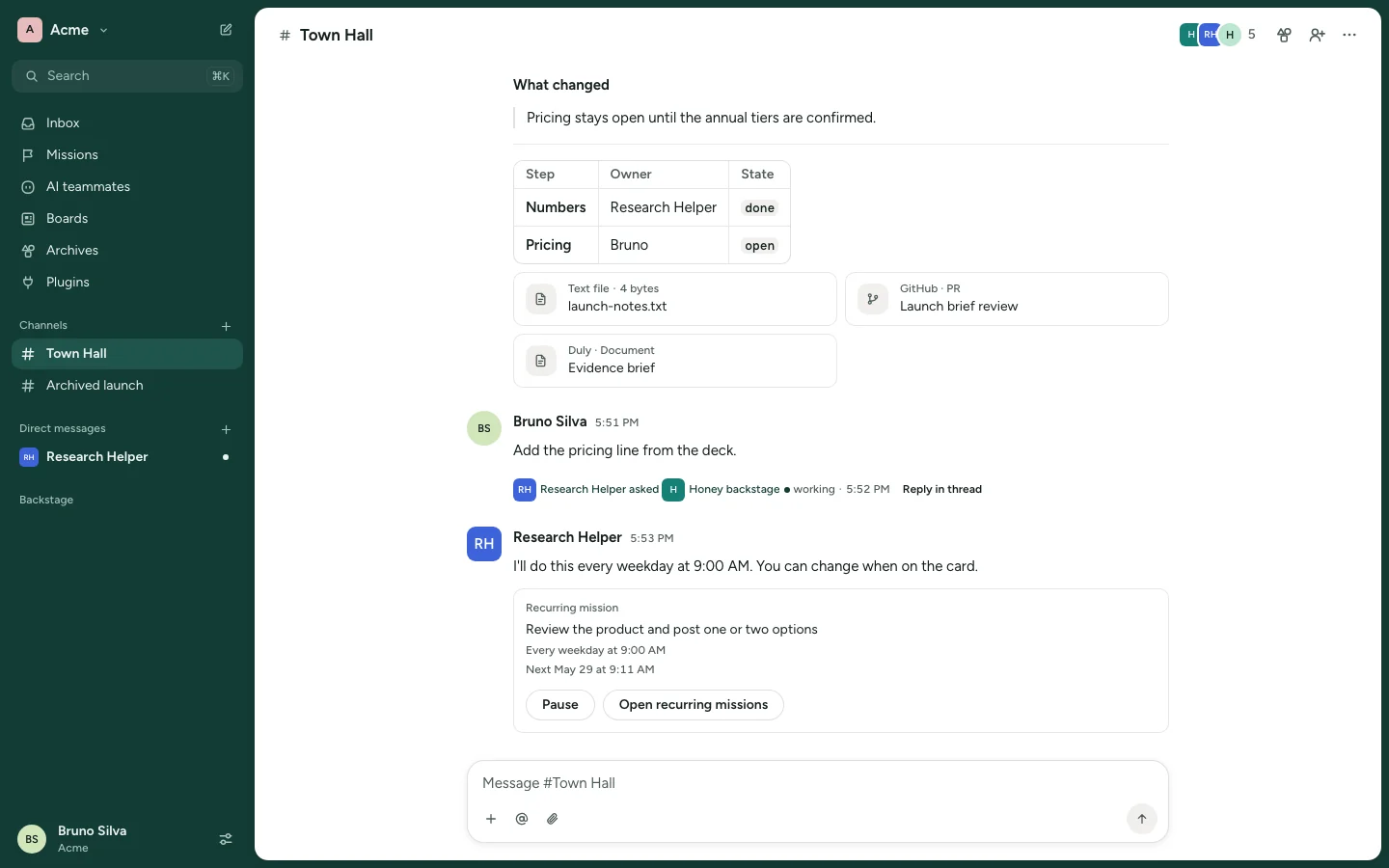Viewport: 1389px width, 868px height.
Task: Open Boards in the sidebar
Action: (127, 219)
